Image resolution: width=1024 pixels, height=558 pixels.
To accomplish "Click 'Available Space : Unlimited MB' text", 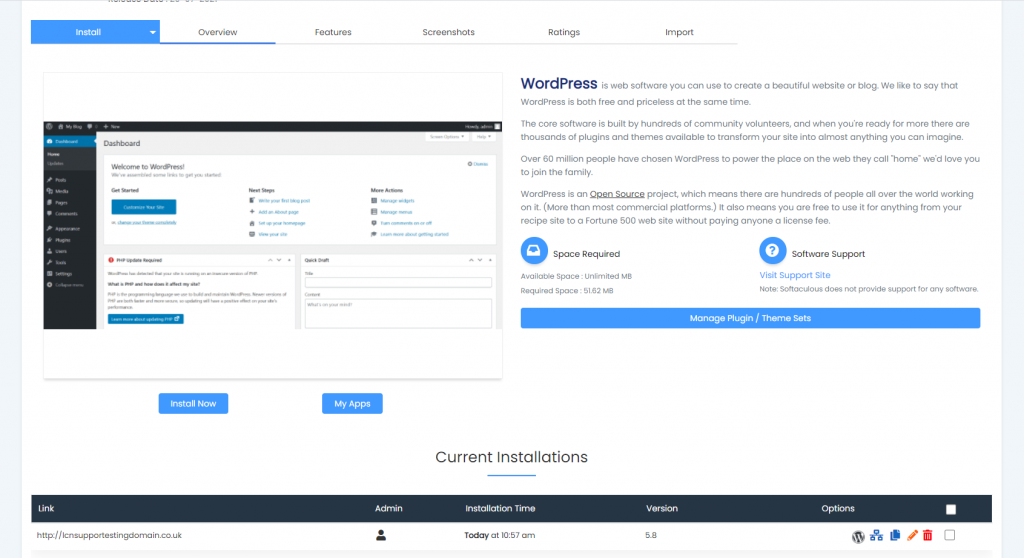I will [576, 276].
